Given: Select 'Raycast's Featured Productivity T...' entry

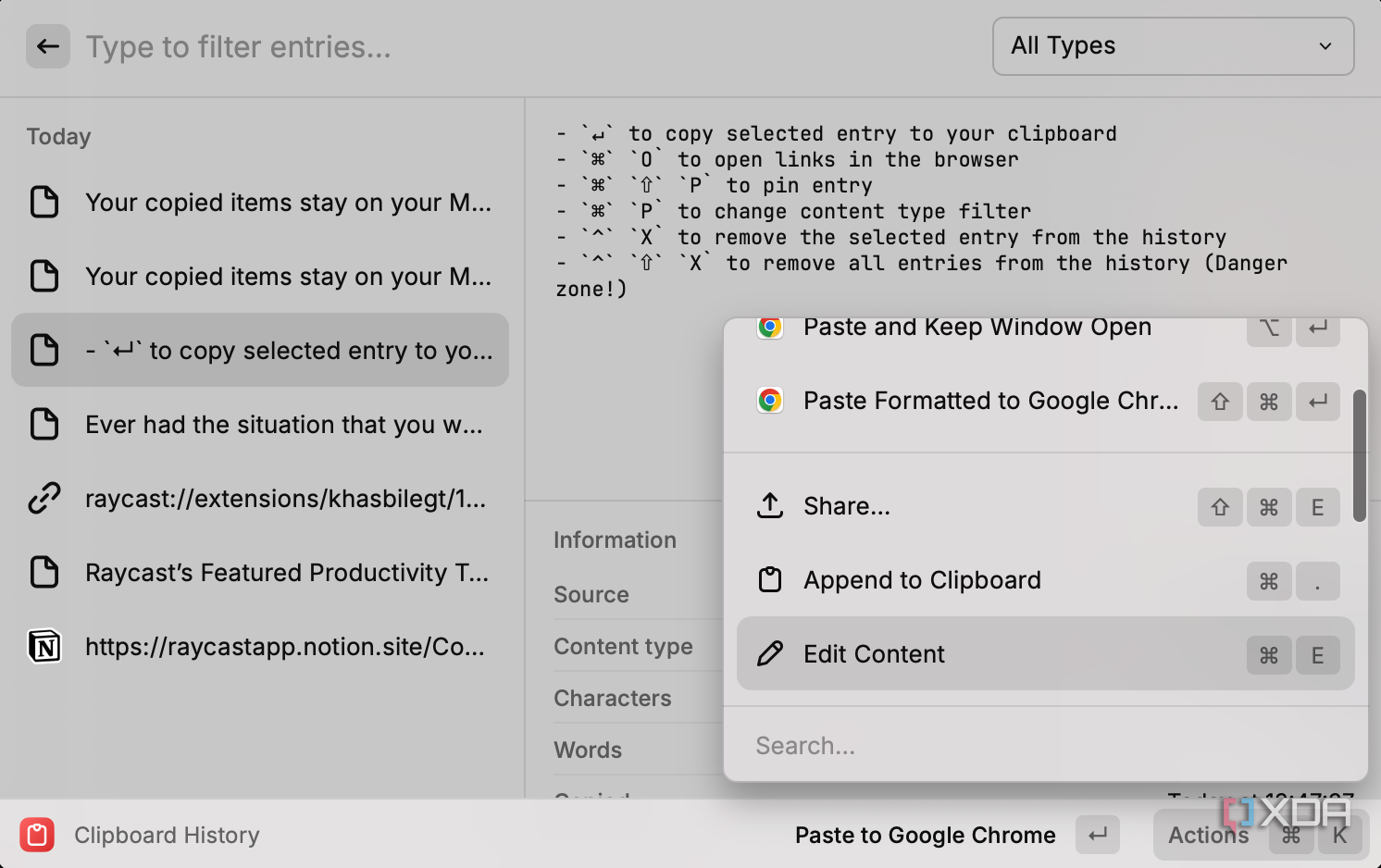Looking at the screenshot, I should coord(260,572).
